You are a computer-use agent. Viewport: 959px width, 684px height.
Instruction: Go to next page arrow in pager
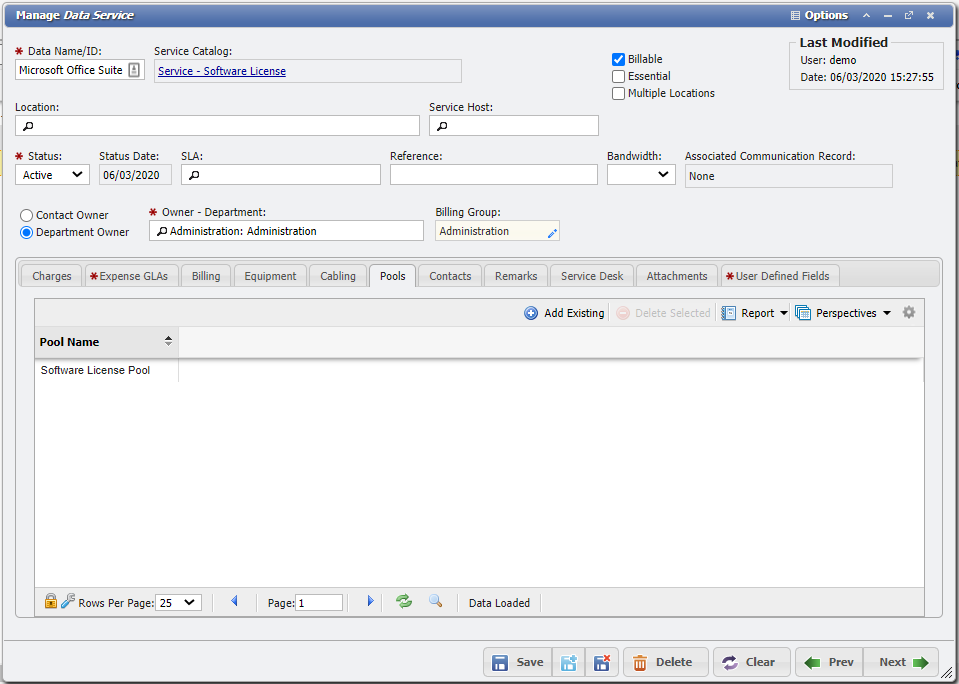[370, 602]
